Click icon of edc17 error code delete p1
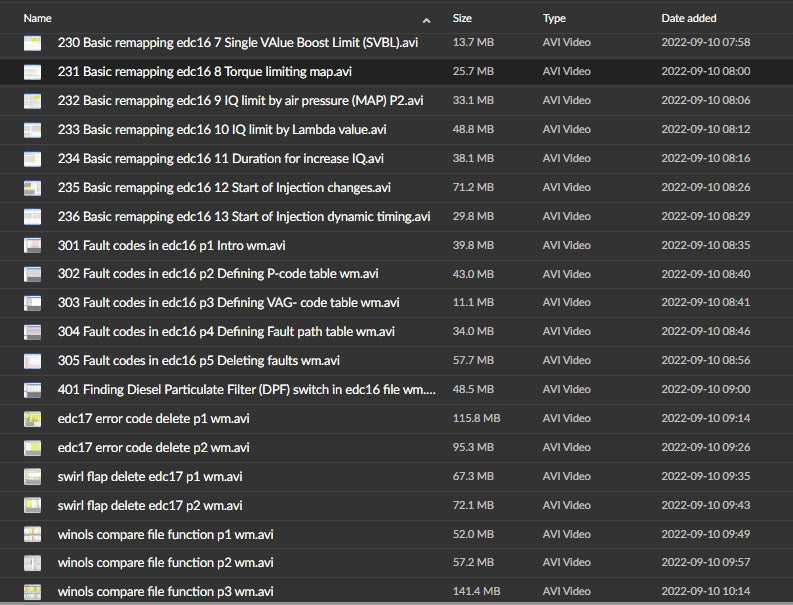Viewport: 793px width, 605px height. 33,419
